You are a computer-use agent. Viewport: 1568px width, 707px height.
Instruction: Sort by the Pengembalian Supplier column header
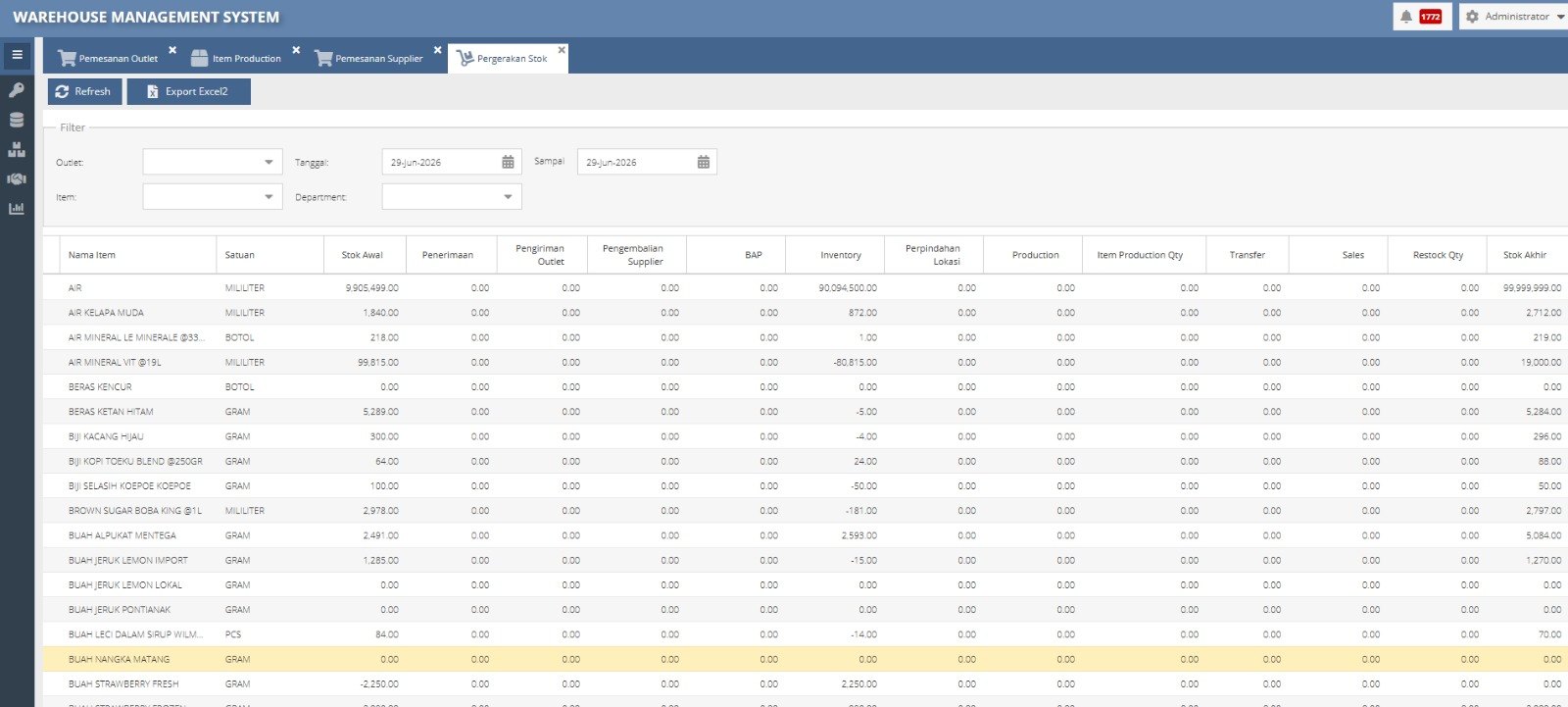pos(637,255)
